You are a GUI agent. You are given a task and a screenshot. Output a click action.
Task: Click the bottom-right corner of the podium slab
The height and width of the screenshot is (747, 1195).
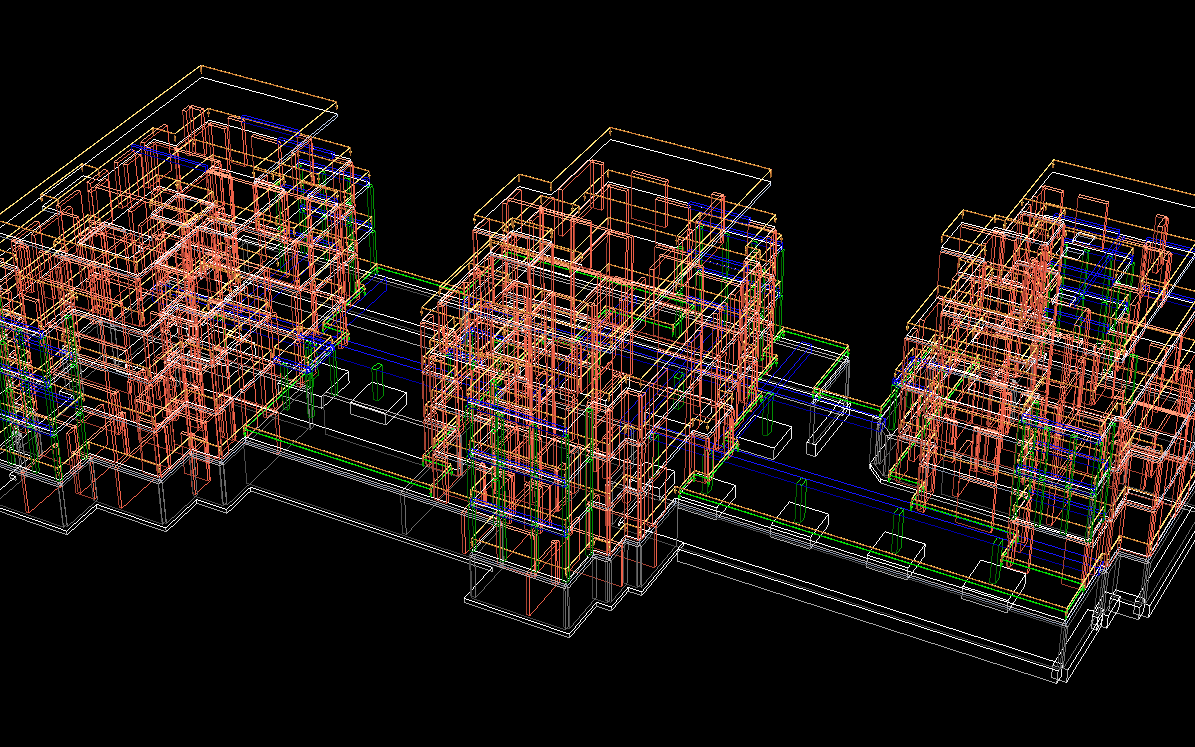[x=1058, y=680]
